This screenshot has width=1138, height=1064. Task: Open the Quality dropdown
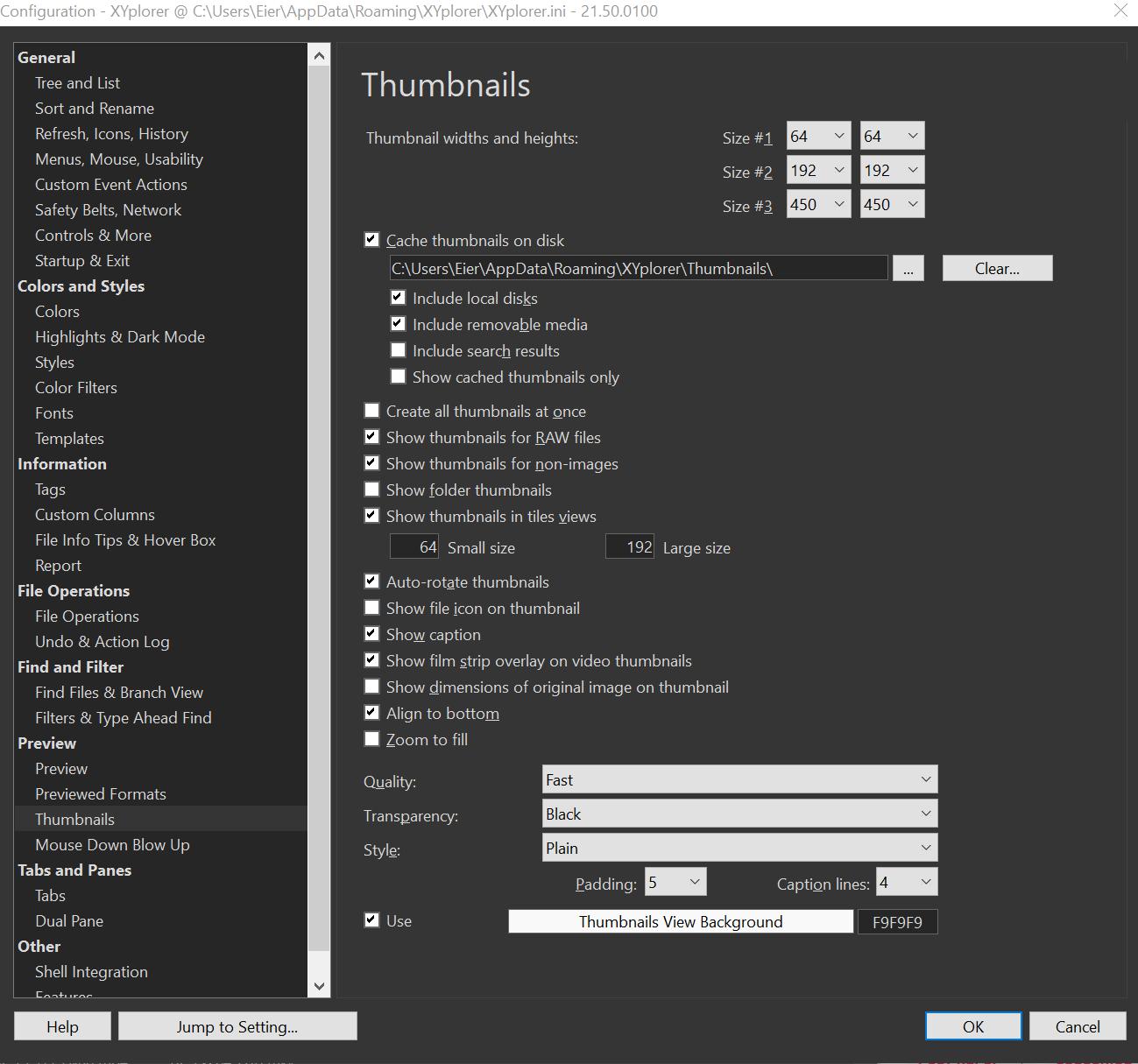[x=739, y=779]
